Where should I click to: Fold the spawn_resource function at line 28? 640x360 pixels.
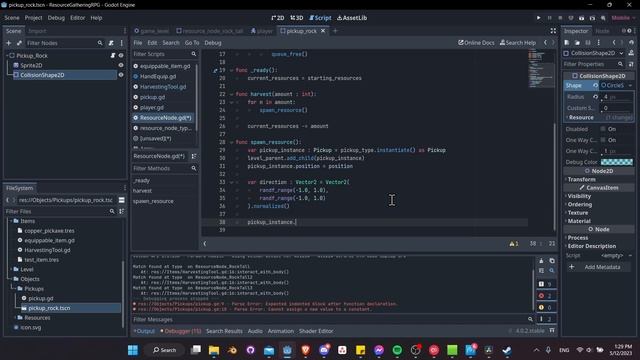click(232, 142)
